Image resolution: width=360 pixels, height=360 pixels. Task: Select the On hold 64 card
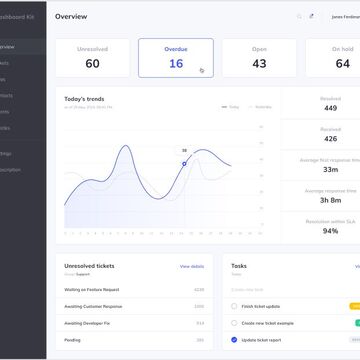(x=333, y=58)
